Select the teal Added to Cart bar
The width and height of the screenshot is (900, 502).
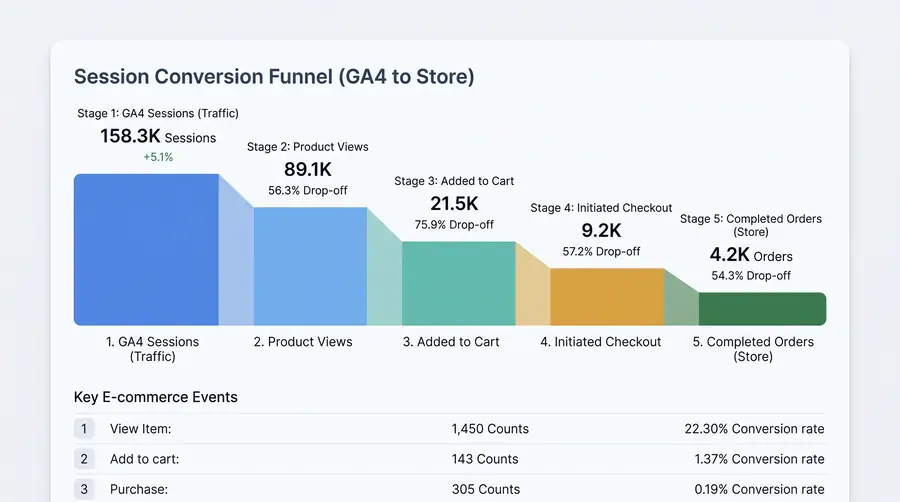459,283
